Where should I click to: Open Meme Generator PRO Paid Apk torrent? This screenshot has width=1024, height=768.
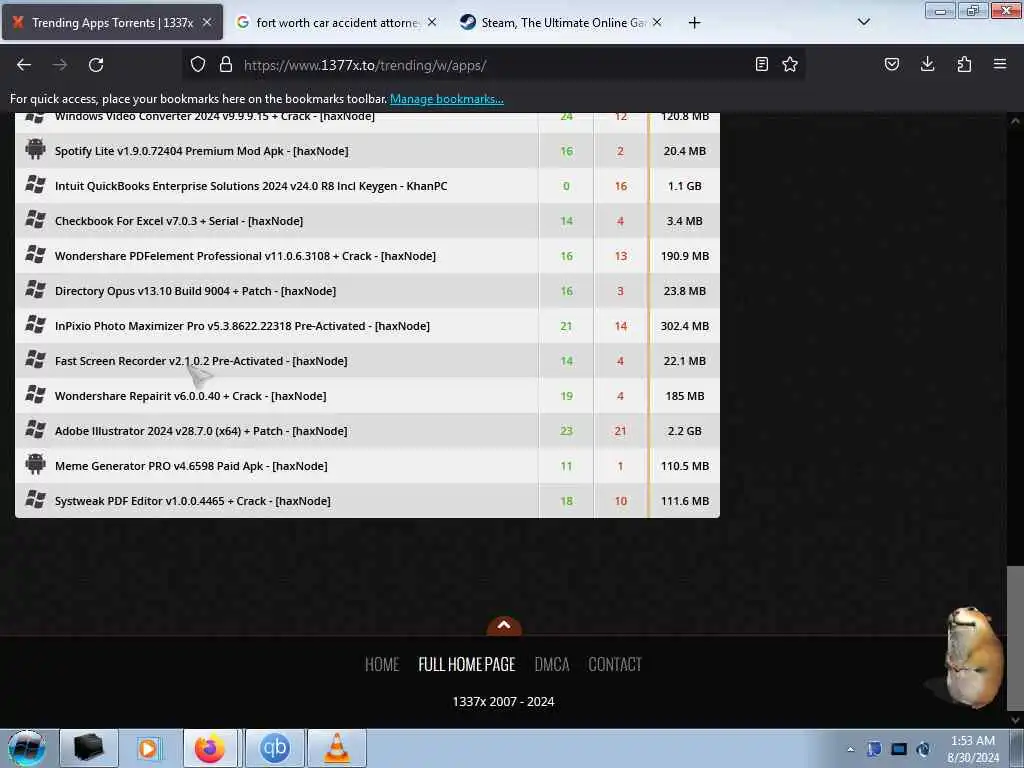(x=191, y=466)
